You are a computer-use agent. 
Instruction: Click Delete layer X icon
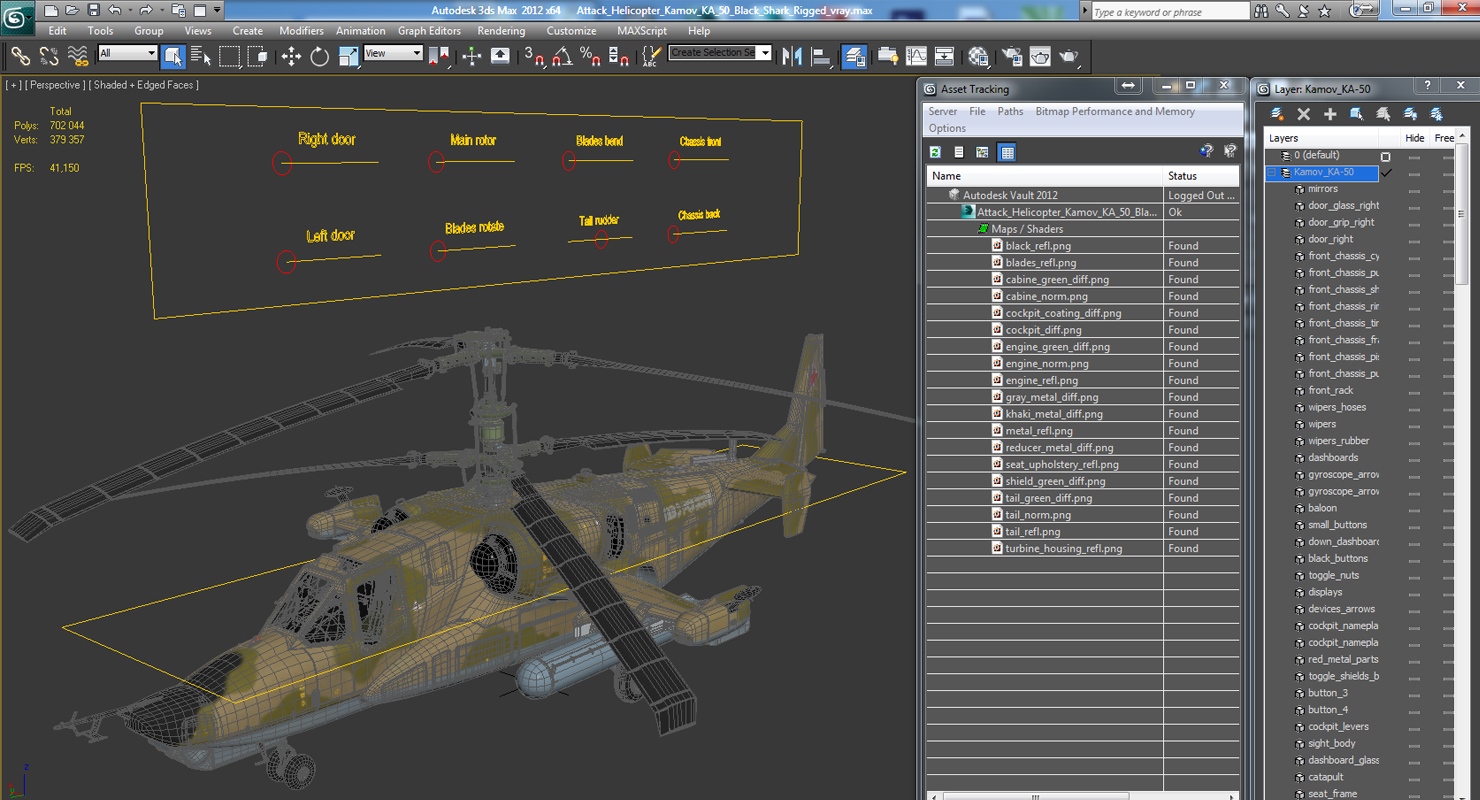point(1303,114)
